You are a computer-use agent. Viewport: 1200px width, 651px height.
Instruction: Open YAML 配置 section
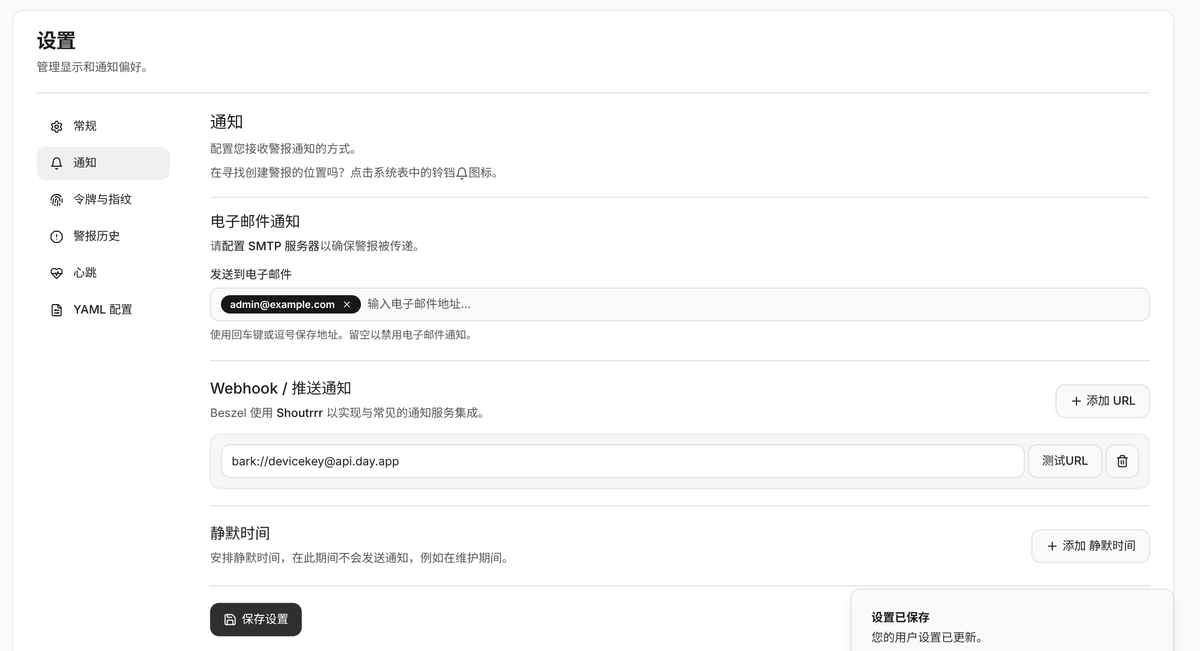[x=103, y=310]
